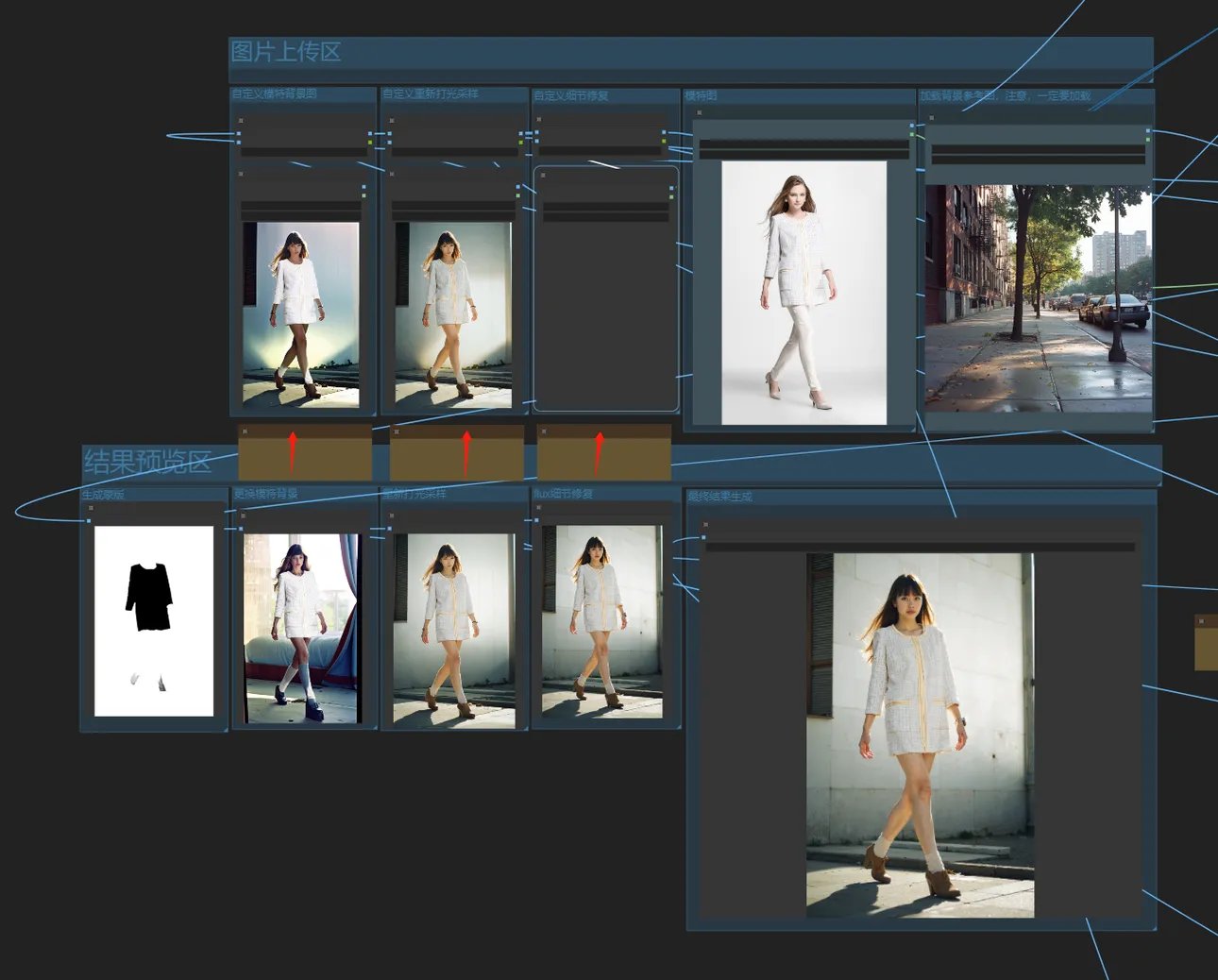The width and height of the screenshot is (1218, 980).
Task: Collapse the empty outlined node in 自定义细节修复
Action: click(x=544, y=175)
